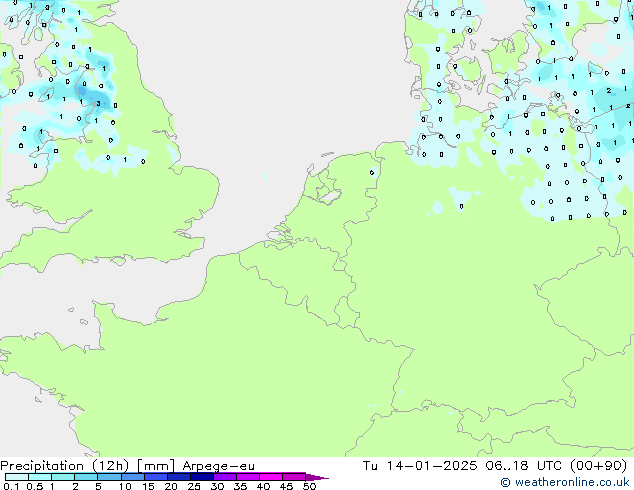Screen dimensions: 634x490
Task: Click the 'Tu 14-01-2025' date text
Action: pyautogui.click(x=420, y=465)
